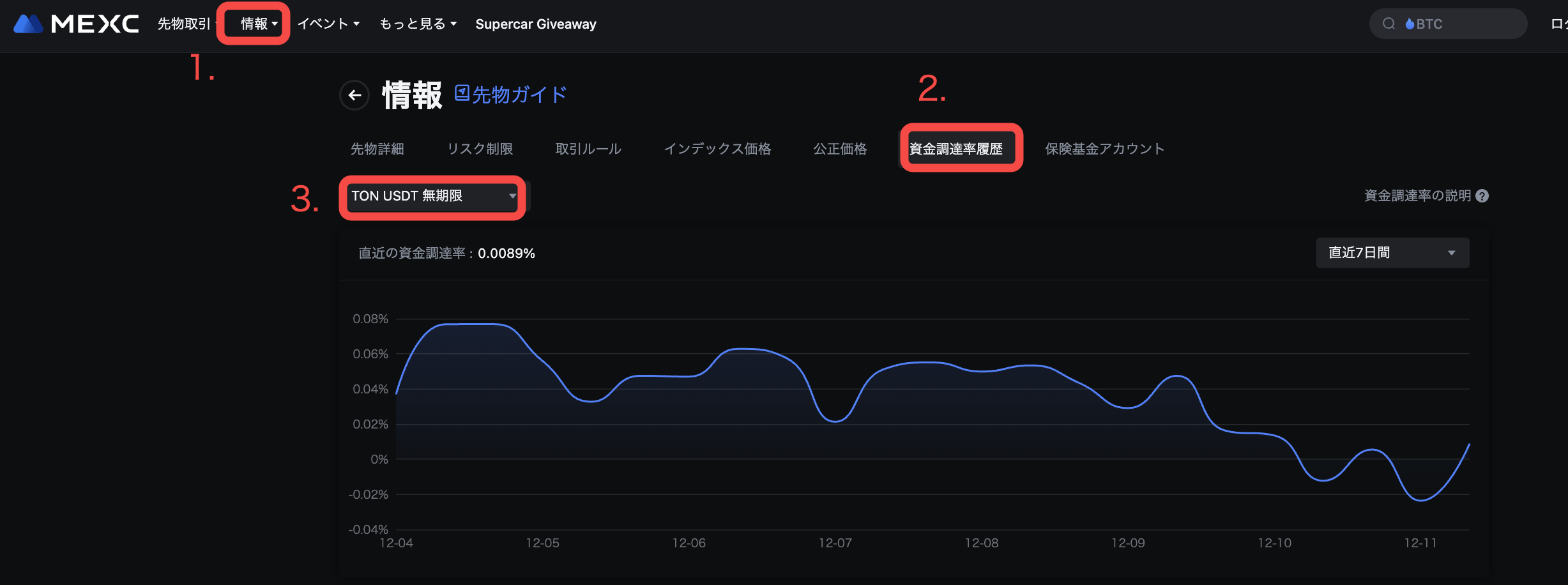Open the 情報 dropdown menu
Viewport: 1568px width, 585px height.
point(258,24)
